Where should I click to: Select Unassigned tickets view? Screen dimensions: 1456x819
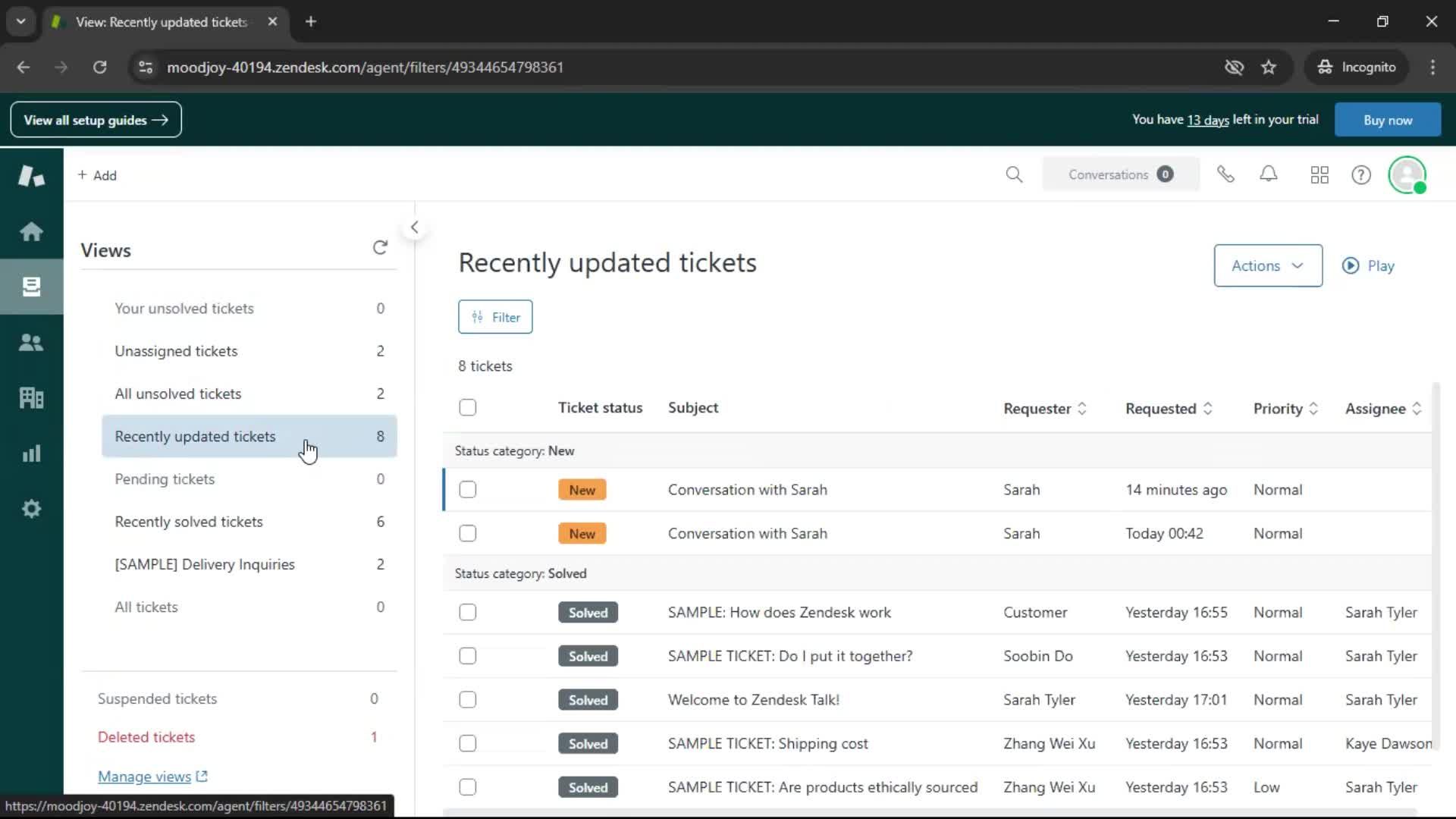[249, 351]
